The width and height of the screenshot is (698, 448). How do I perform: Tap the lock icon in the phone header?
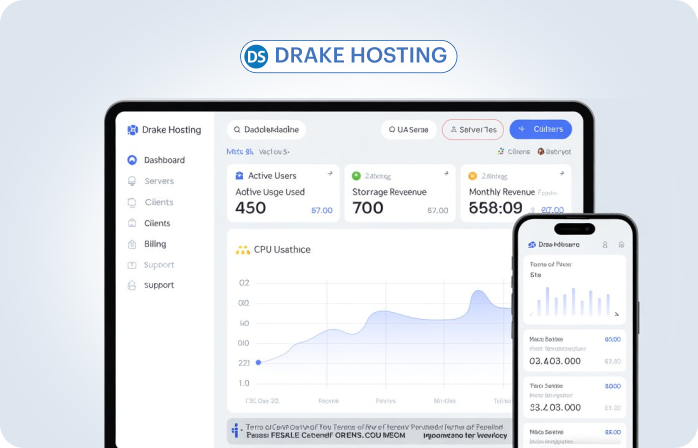621,244
